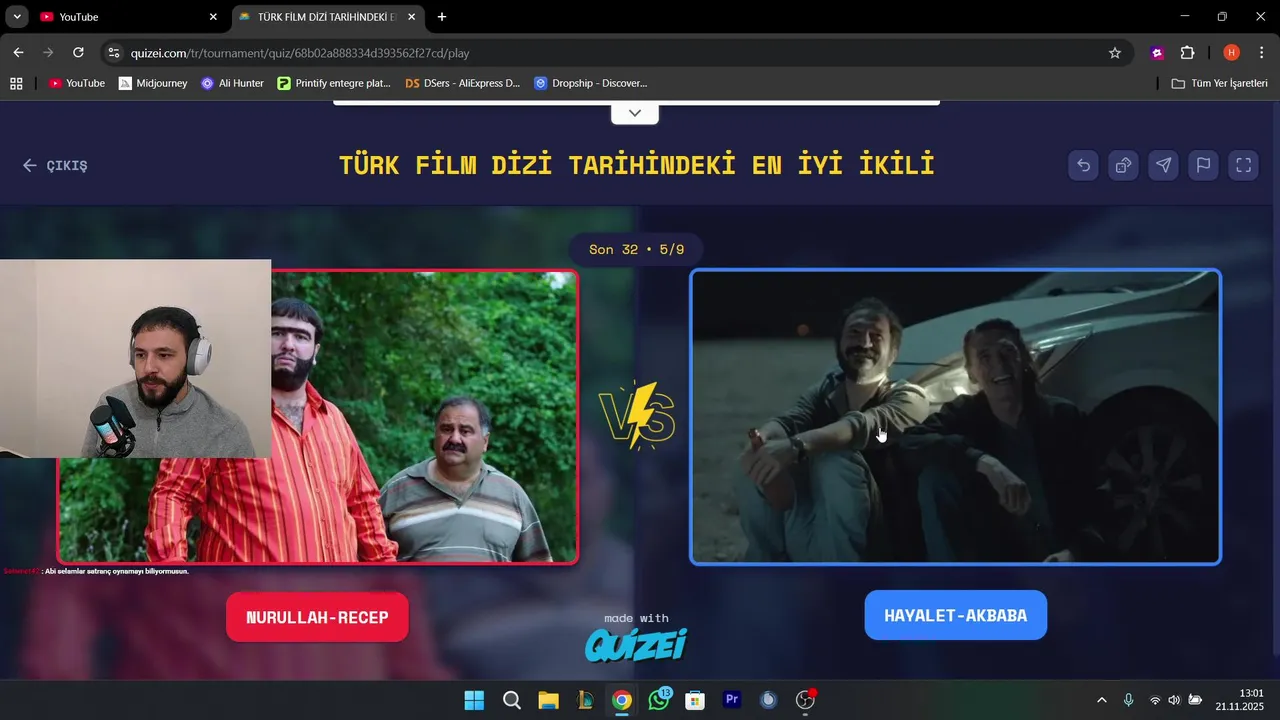
Task: Vote for NURULLAH-RECEP button
Action: tap(317, 617)
